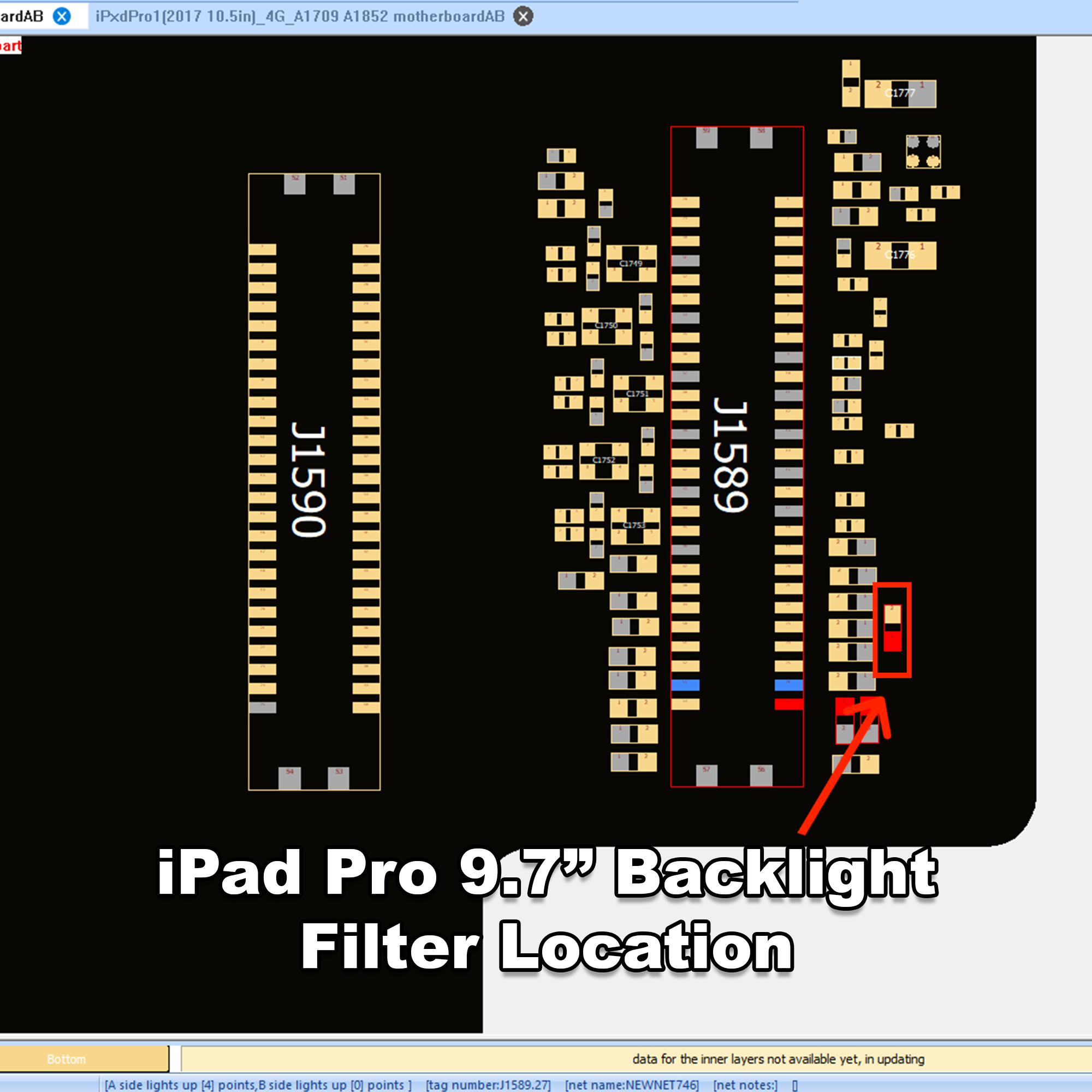Screen dimensions: 1092x1092
Task: Select capacitor C1776 on the board
Action: click(x=900, y=255)
